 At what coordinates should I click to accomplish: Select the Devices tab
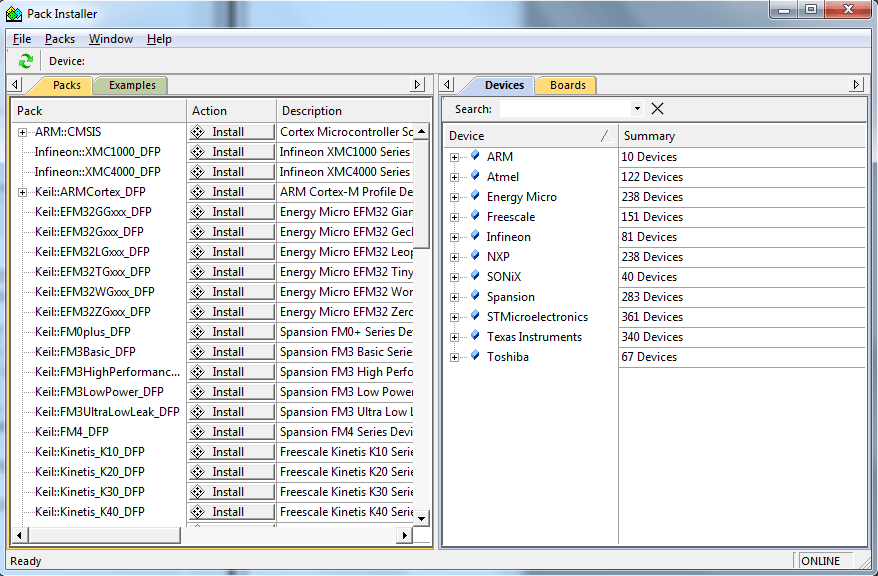click(504, 85)
